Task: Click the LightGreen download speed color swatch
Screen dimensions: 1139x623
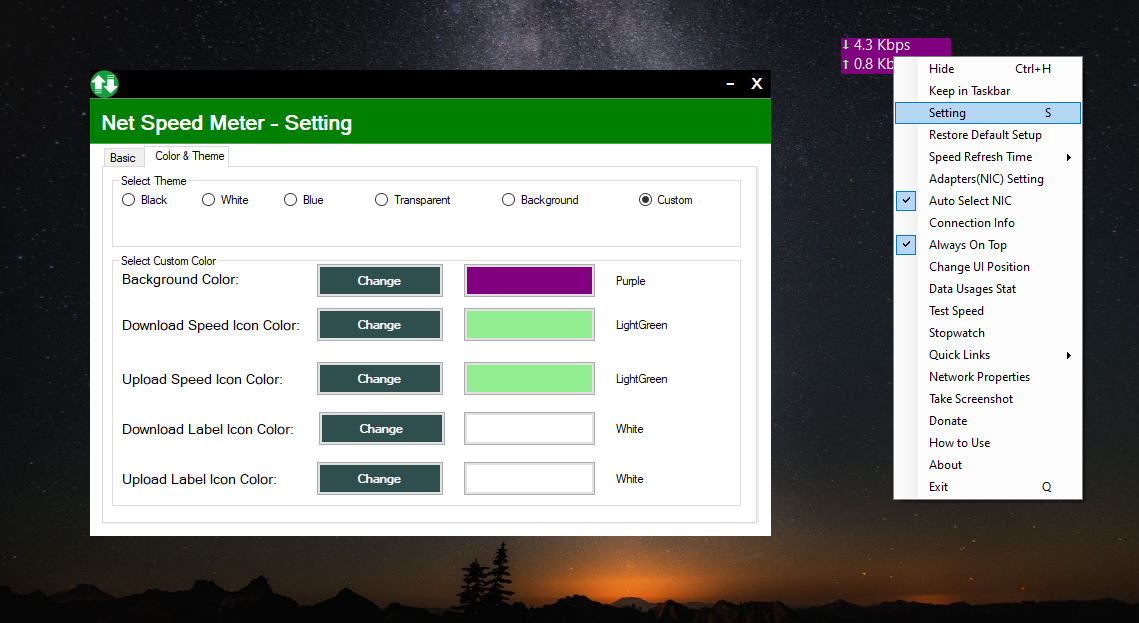Action: coord(529,324)
